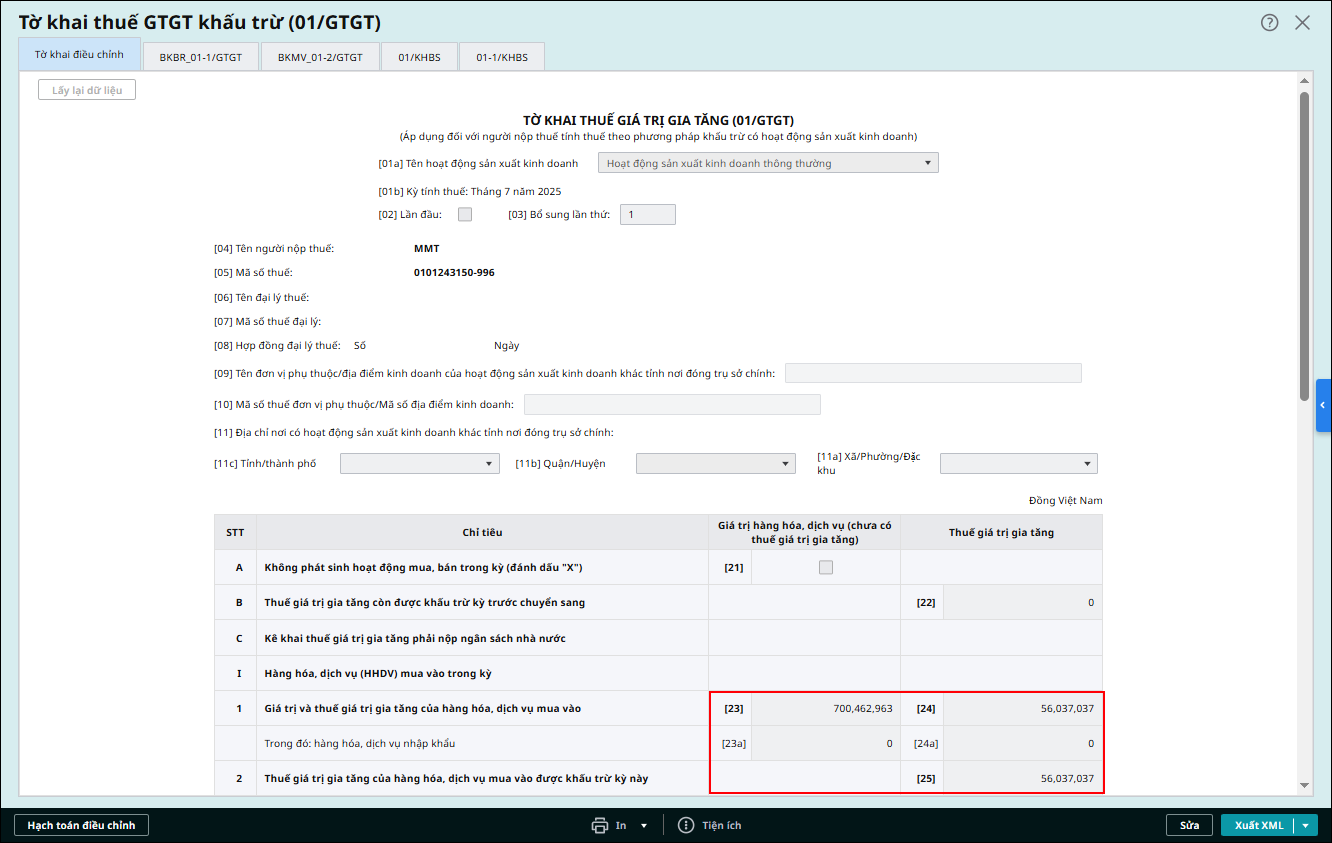
Task: Open the Tiện ích info icon
Action: pyautogui.click(x=686, y=825)
